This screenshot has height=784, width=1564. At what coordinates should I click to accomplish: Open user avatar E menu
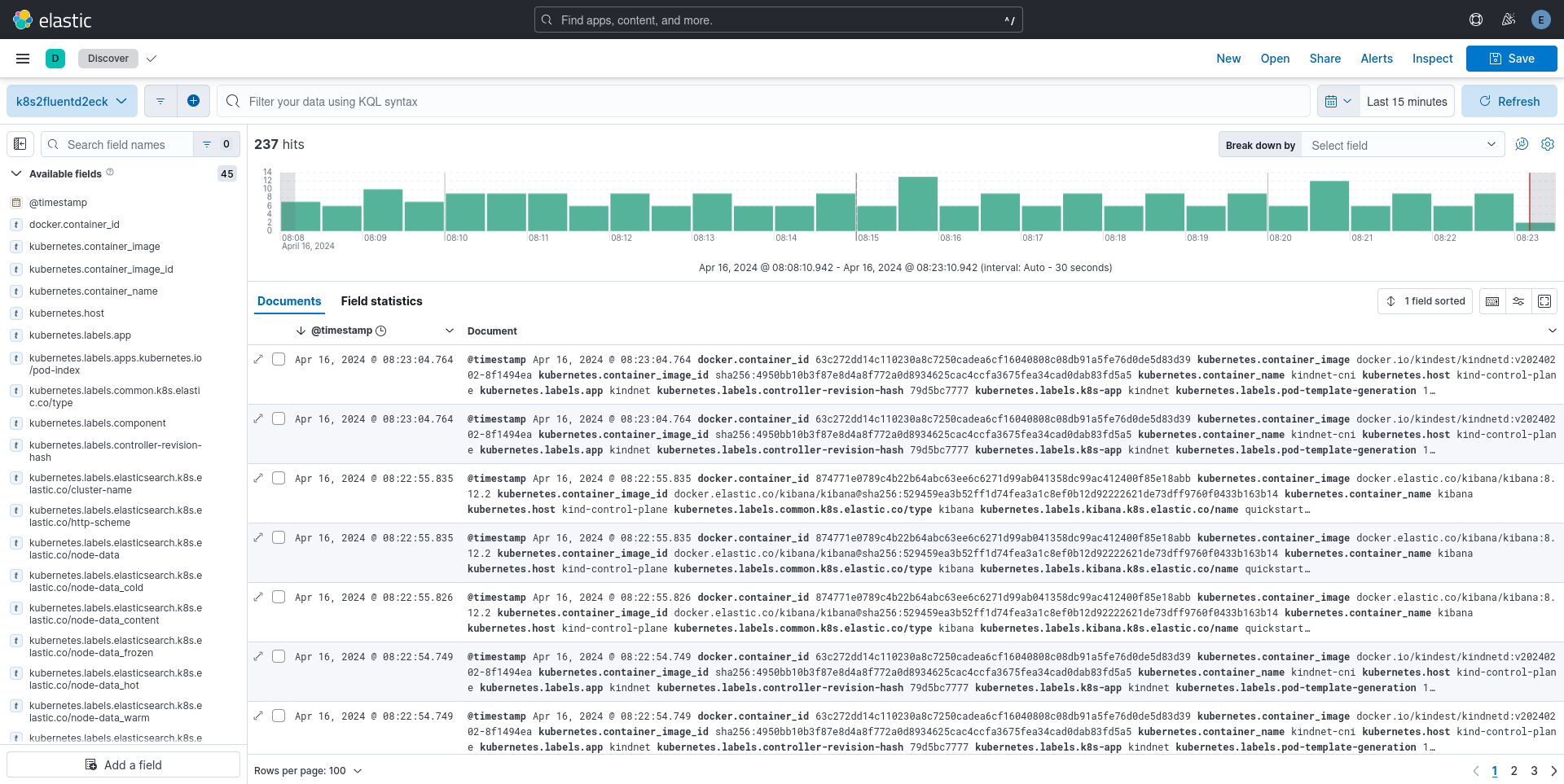coord(1540,20)
